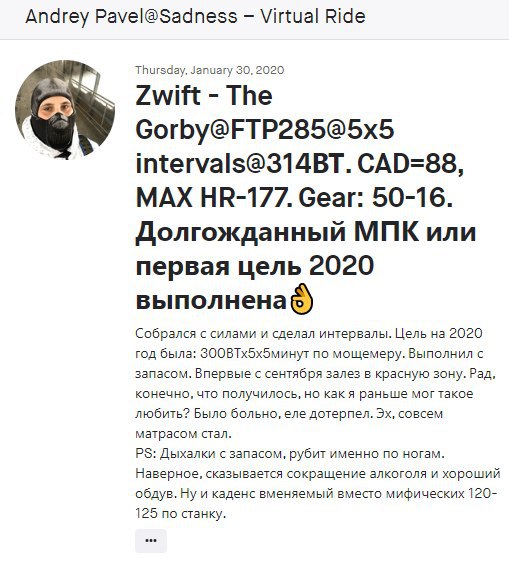Click the OK hand emoji in title
509x567 pixels.
301,300
